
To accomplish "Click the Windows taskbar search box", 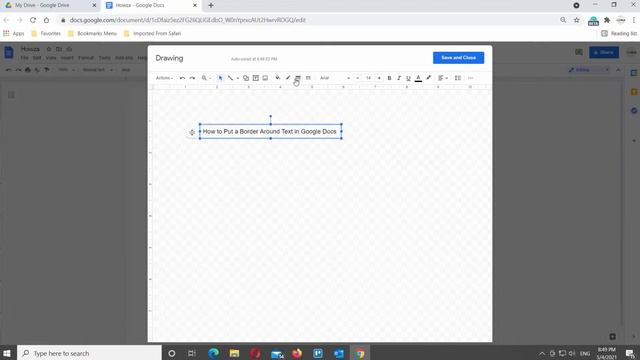I will tap(89, 353).
